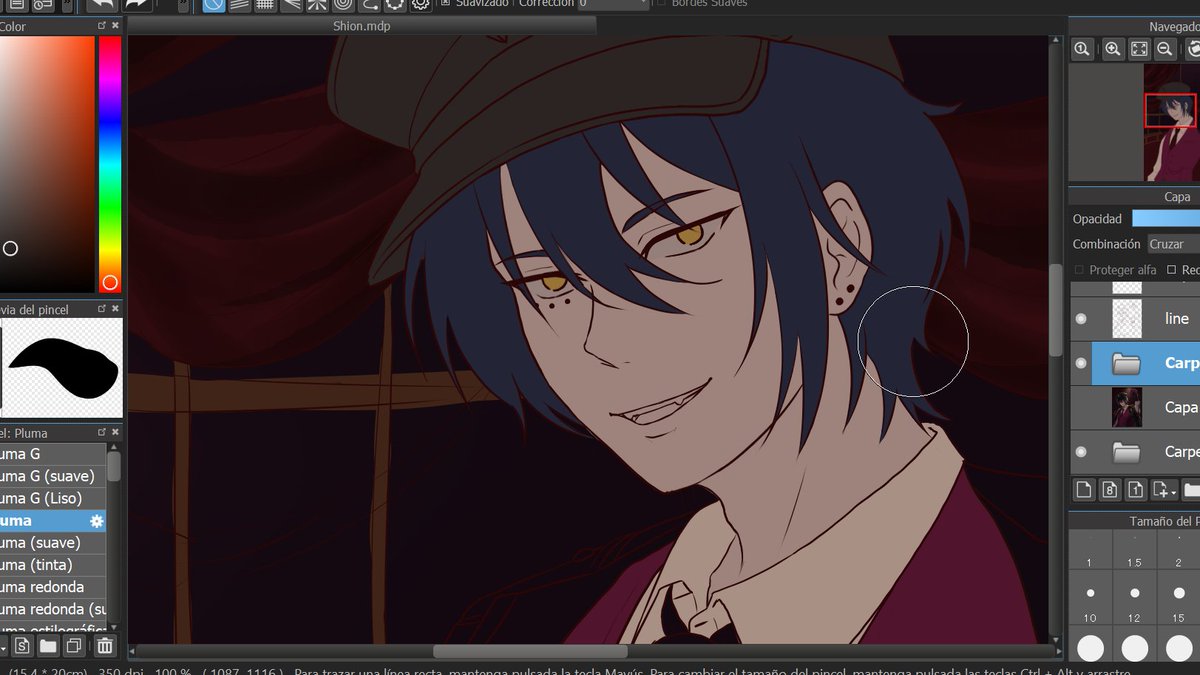Screen dimensions: 1200x675
Task: Switch to the Shion.mdp document tab
Action: (362, 26)
